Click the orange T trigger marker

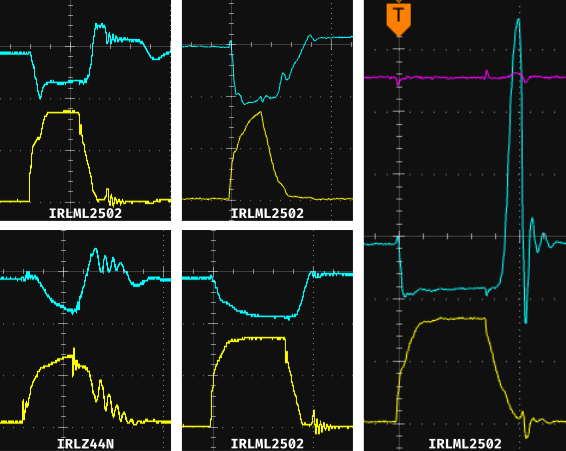coord(399,20)
